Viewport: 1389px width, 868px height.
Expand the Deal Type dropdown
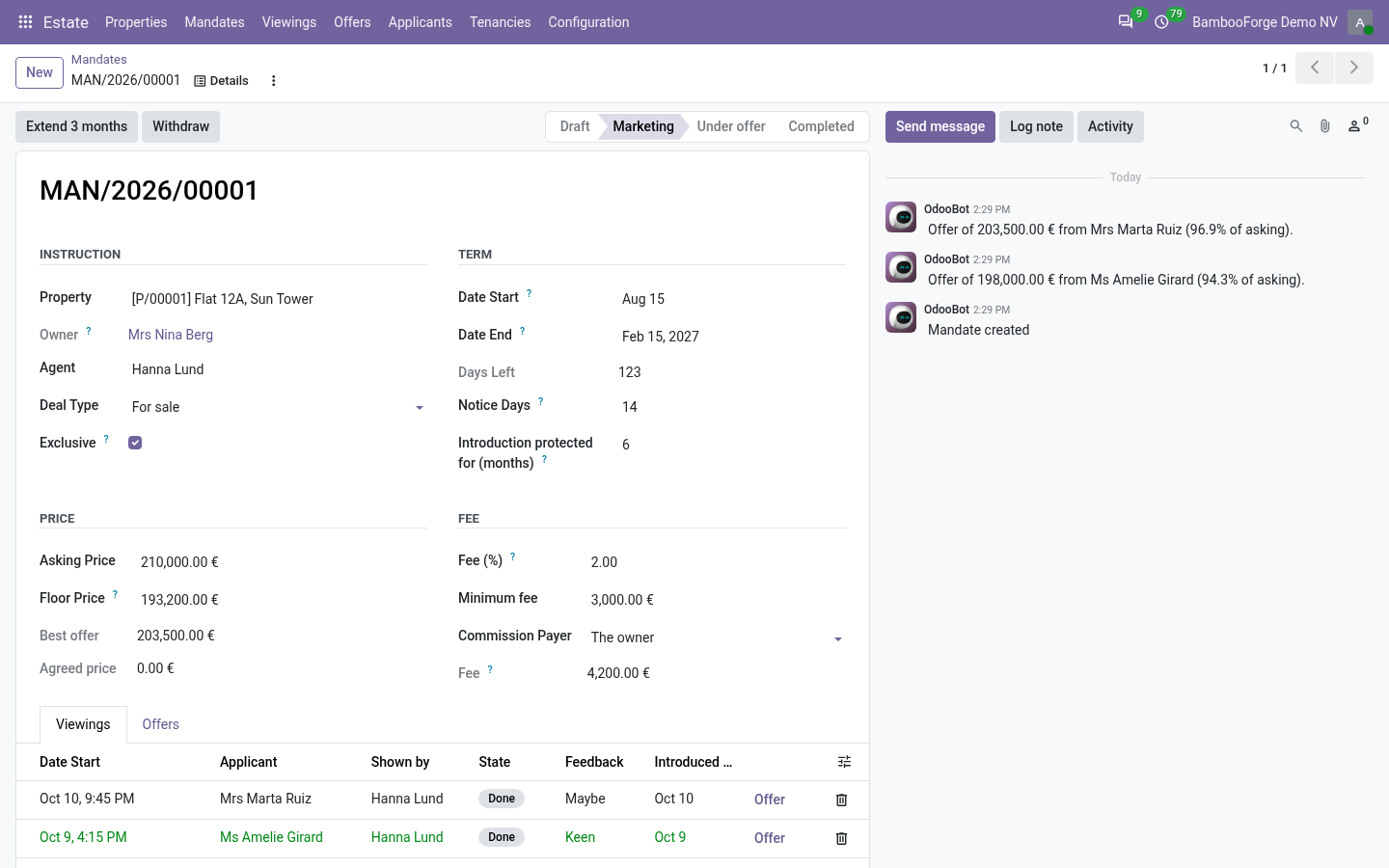pyautogui.click(x=420, y=408)
